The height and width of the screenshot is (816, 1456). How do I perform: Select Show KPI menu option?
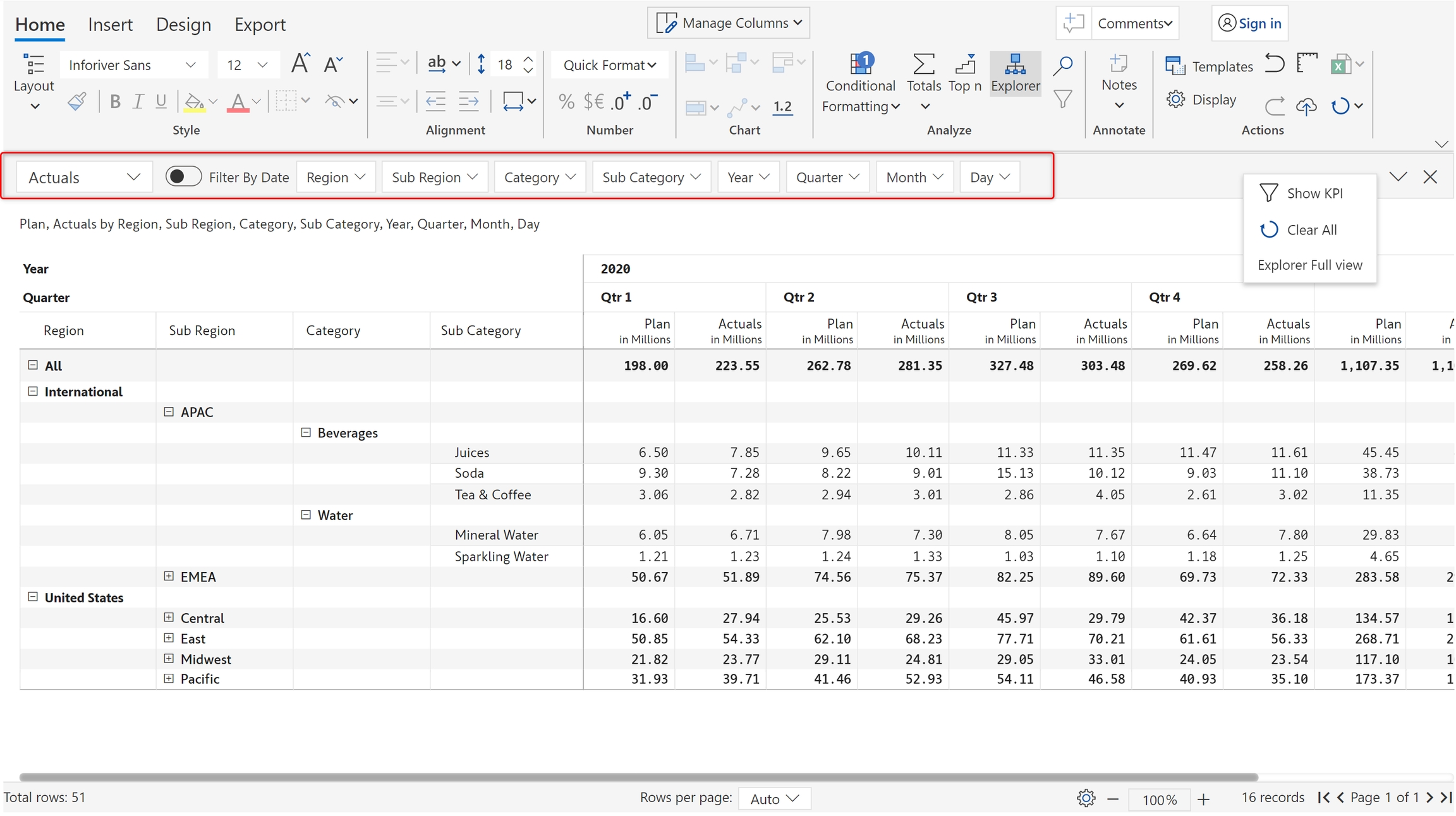(1314, 193)
